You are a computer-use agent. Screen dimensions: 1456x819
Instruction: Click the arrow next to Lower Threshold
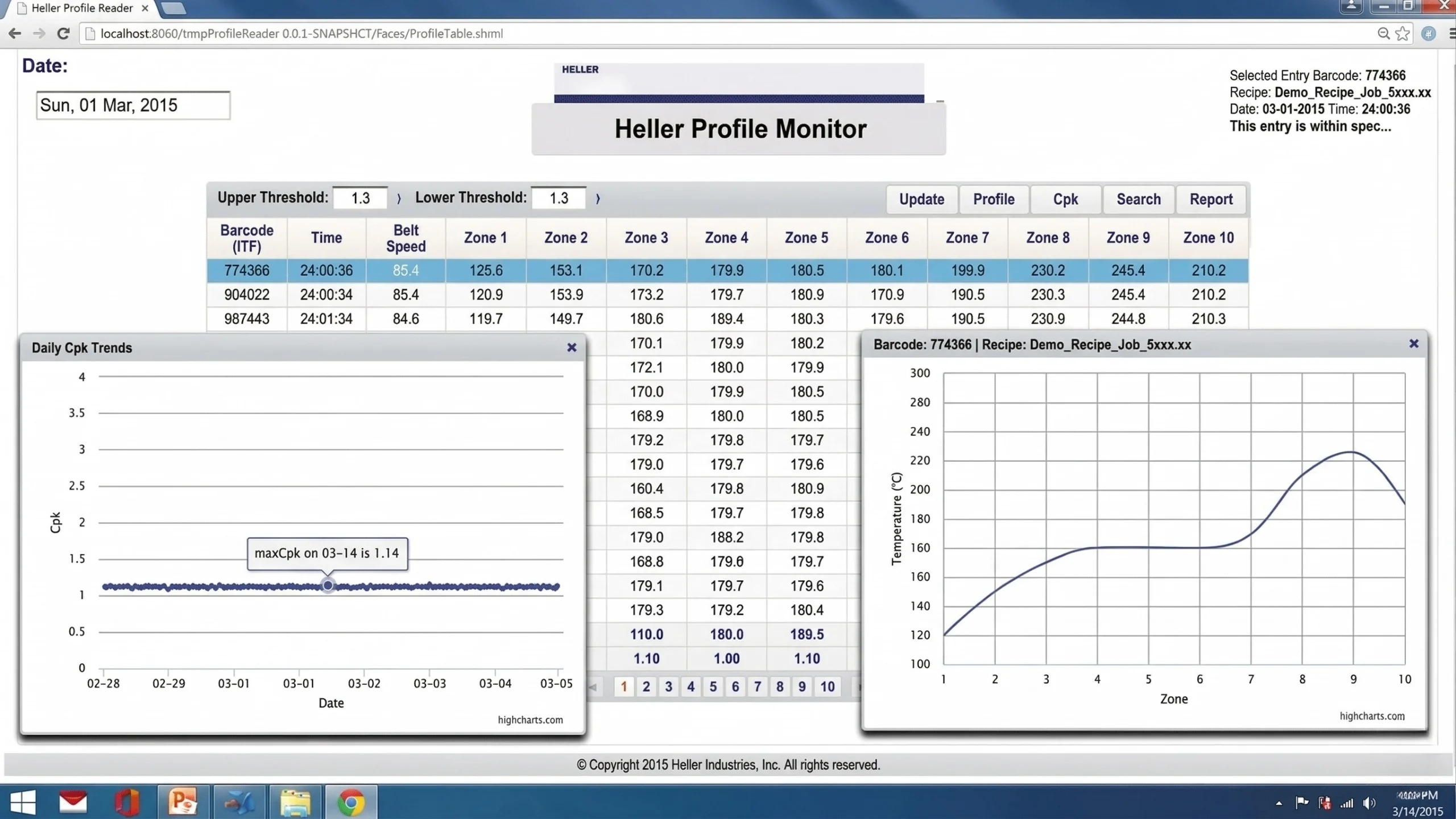tap(598, 198)
